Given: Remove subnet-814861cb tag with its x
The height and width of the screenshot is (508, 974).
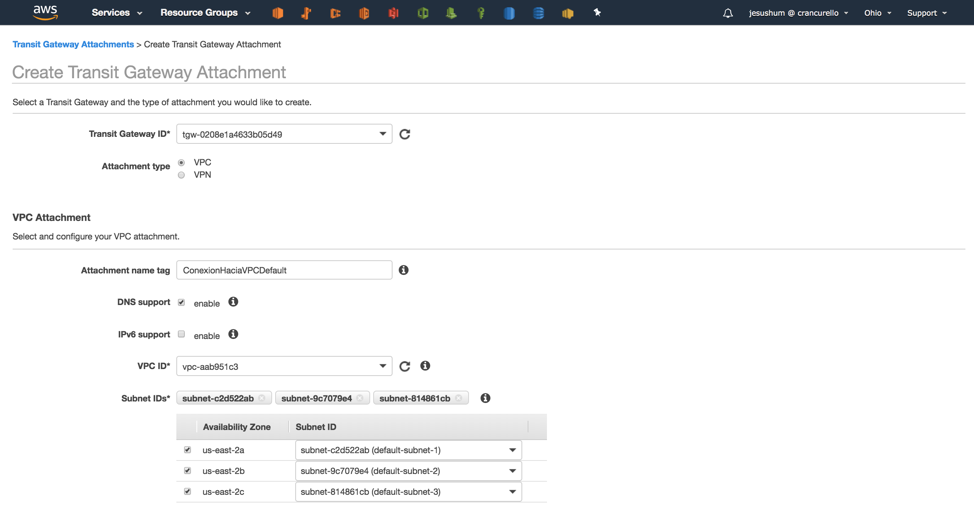Looking at the screenshot, I should click(458, 398).
